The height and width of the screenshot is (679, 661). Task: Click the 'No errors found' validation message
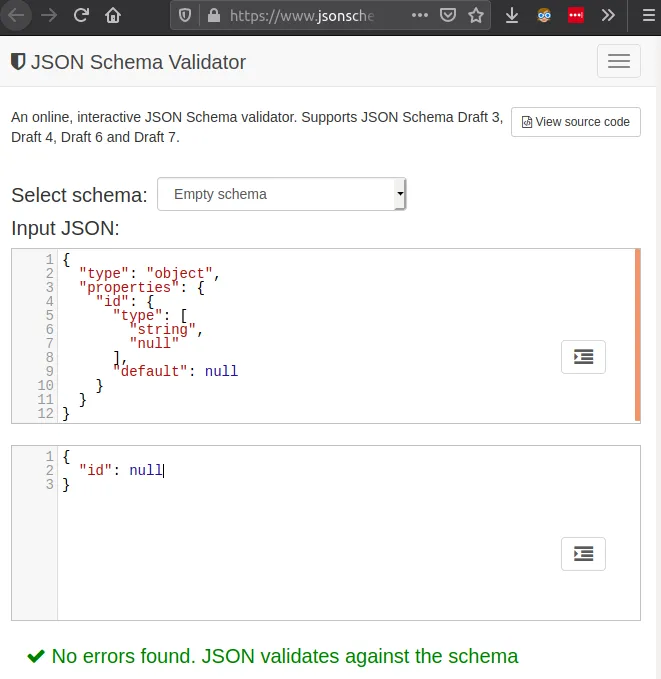(x=285, y=656)
